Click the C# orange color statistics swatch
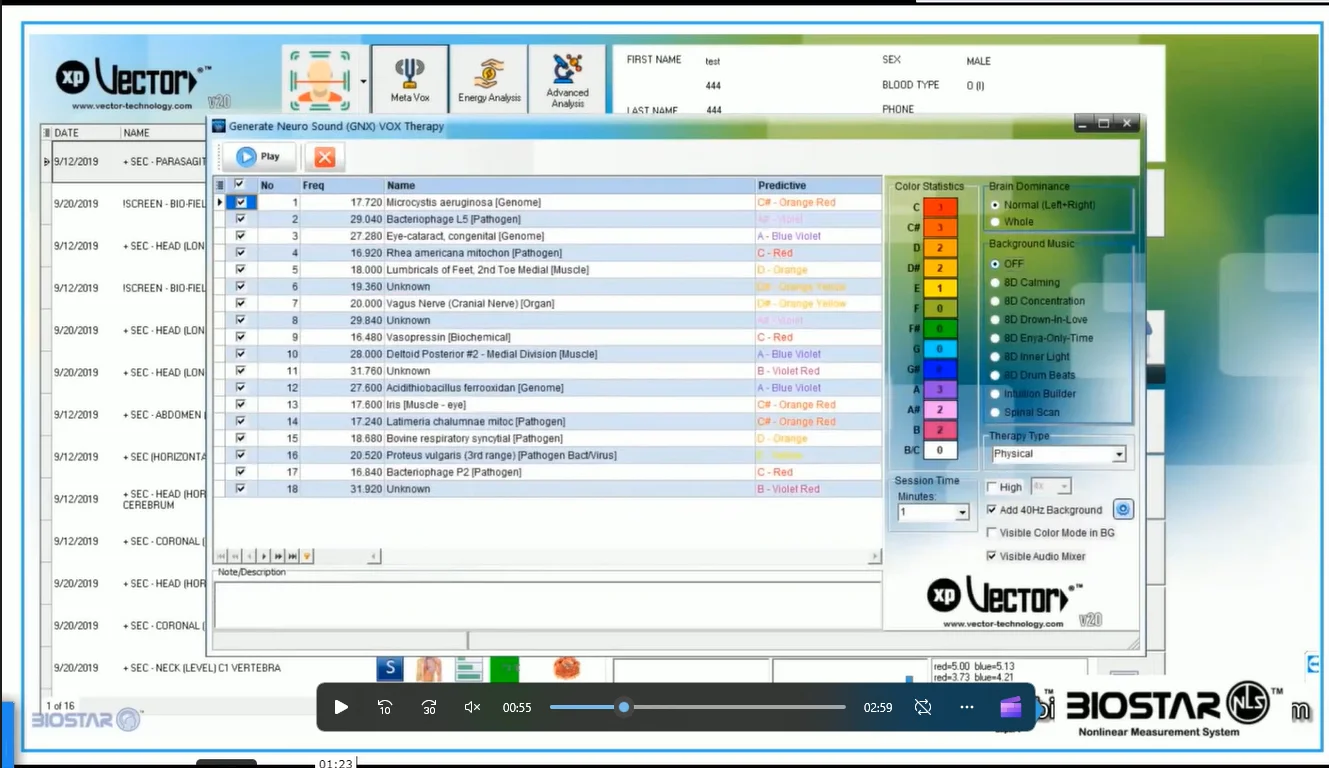The image size is (1329, 768). coord(939,228)
